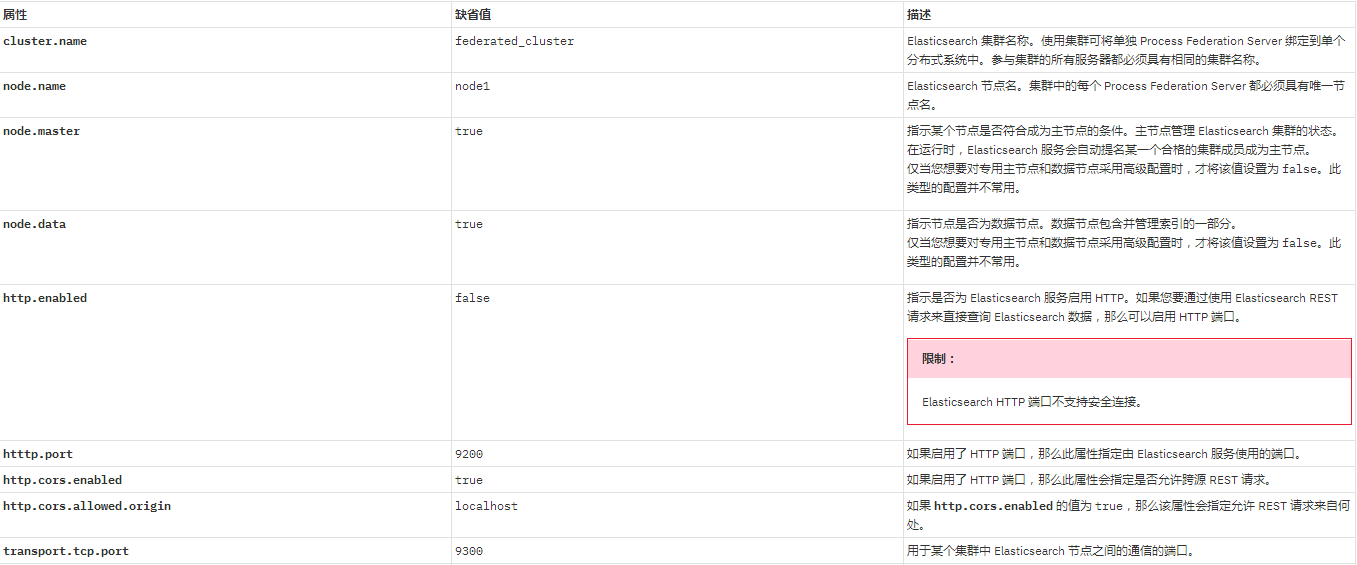Click the 9300 default port value
Screen dimensions: 1357x565
(468, 551)
